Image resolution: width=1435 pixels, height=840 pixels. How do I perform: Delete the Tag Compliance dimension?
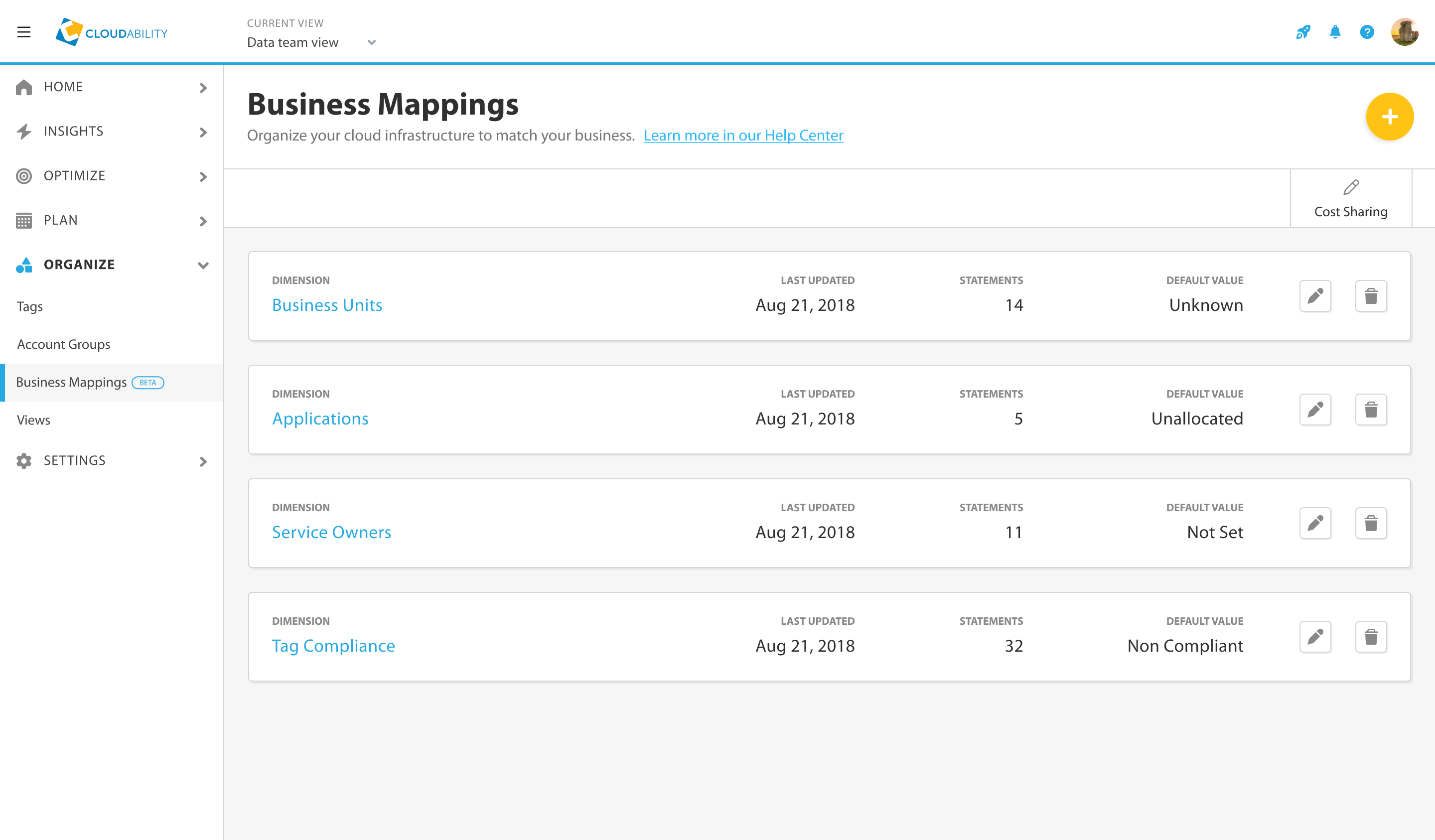point(1371,637)
